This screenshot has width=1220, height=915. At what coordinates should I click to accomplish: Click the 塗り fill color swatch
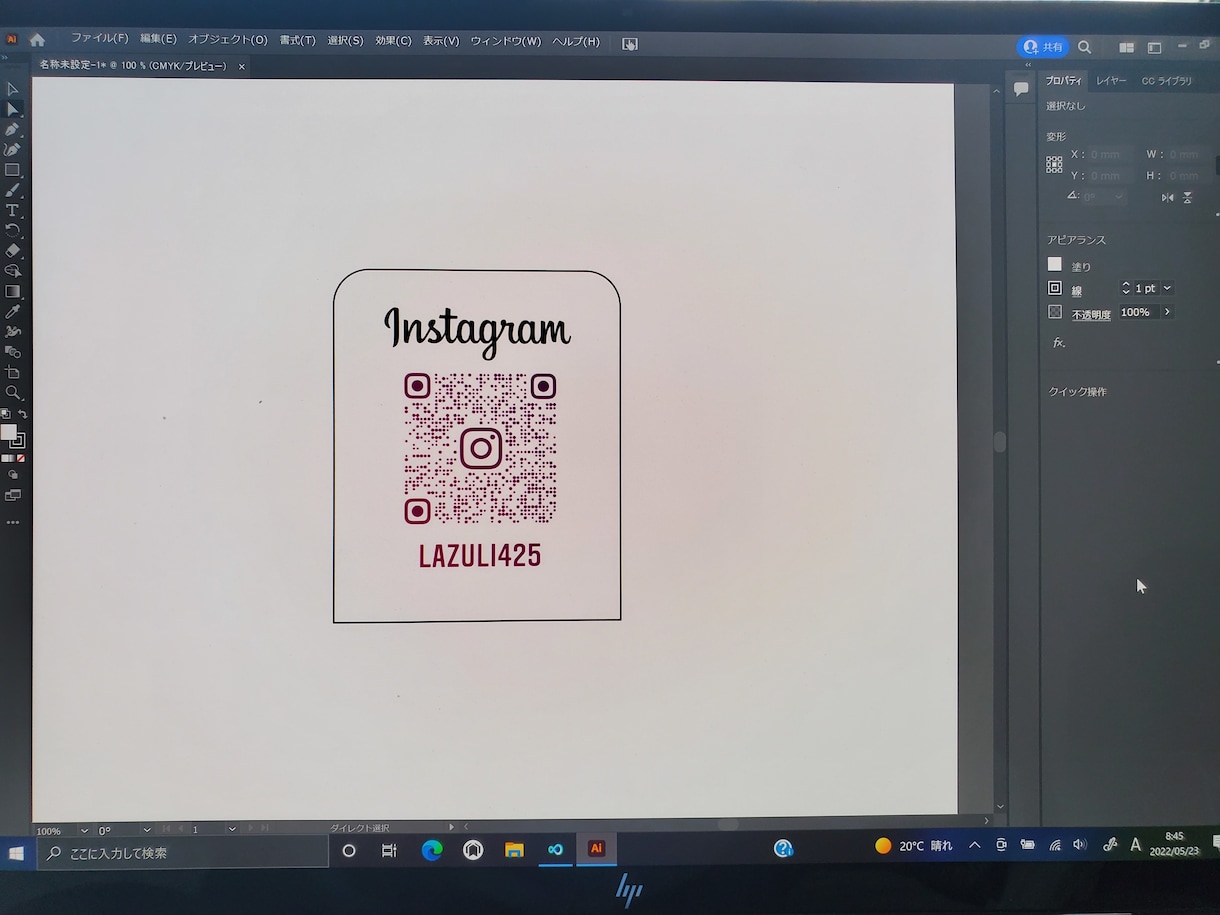[1054, 264]
